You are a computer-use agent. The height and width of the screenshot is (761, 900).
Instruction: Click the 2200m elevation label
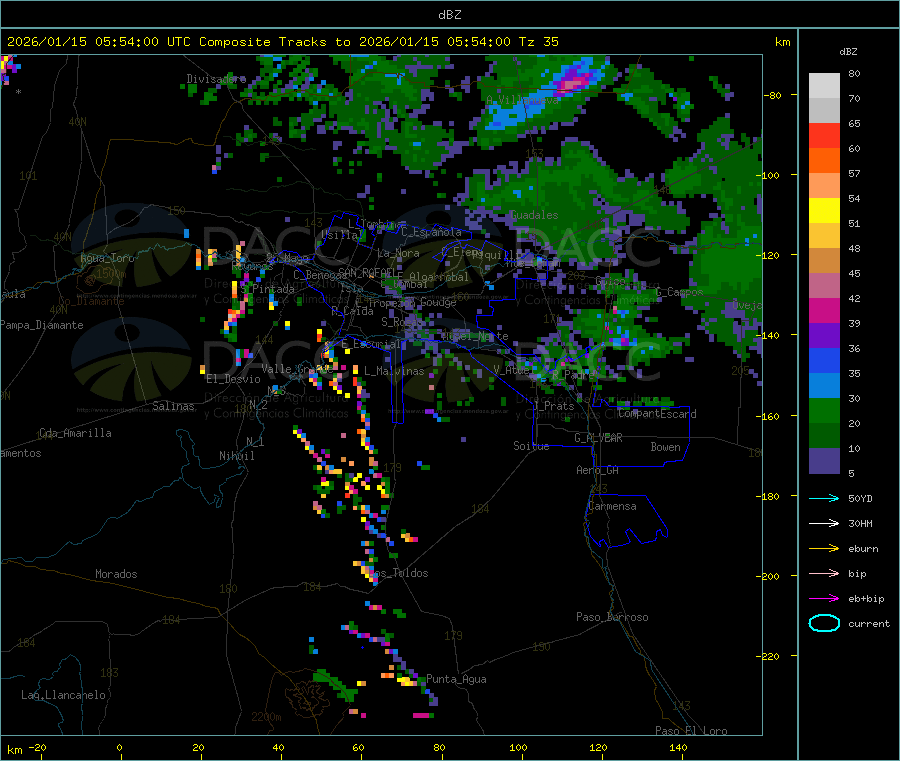click(x=266, y=717)
